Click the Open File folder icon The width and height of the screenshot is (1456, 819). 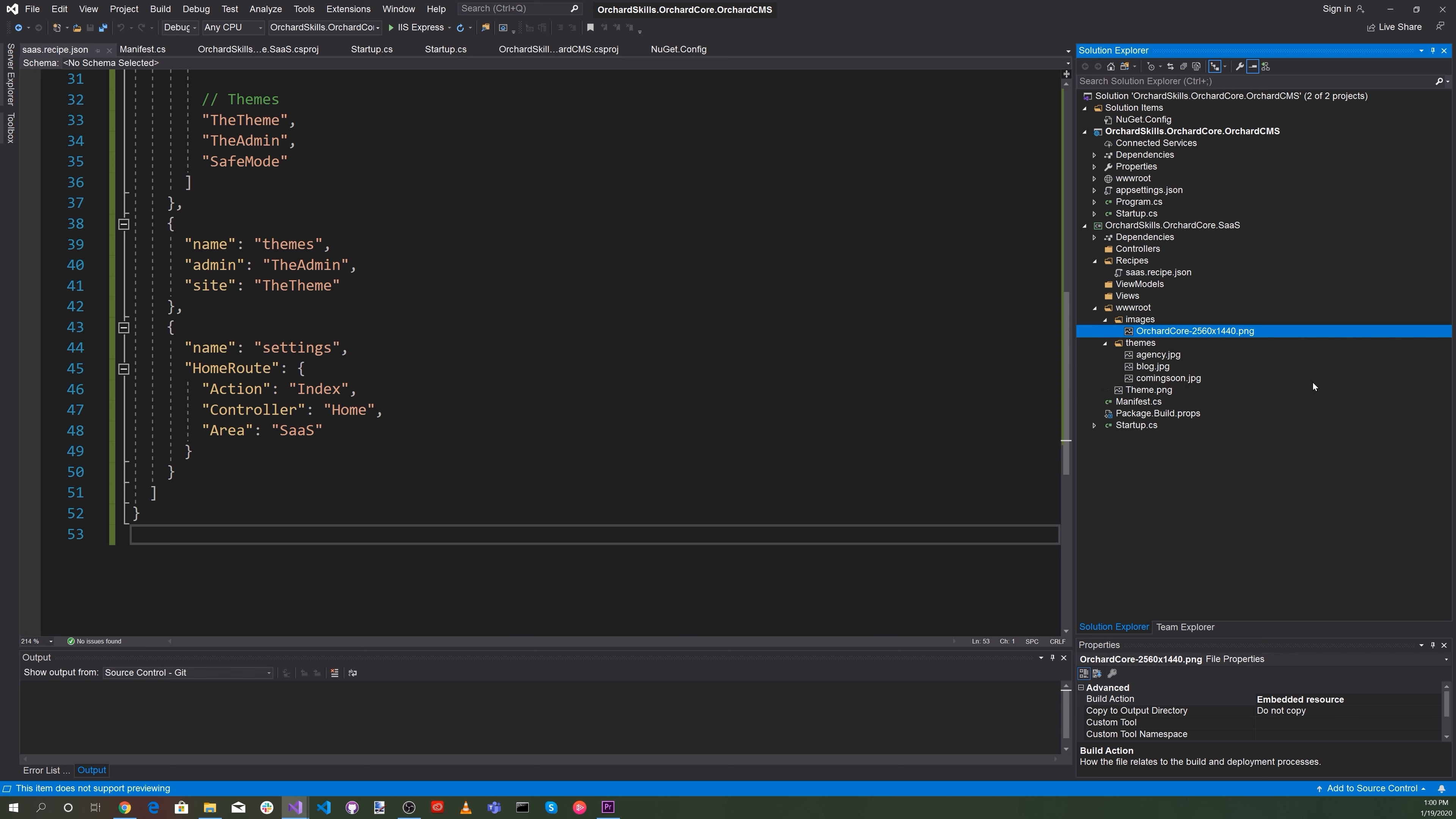pyautogui.click(x=77, y=28)
